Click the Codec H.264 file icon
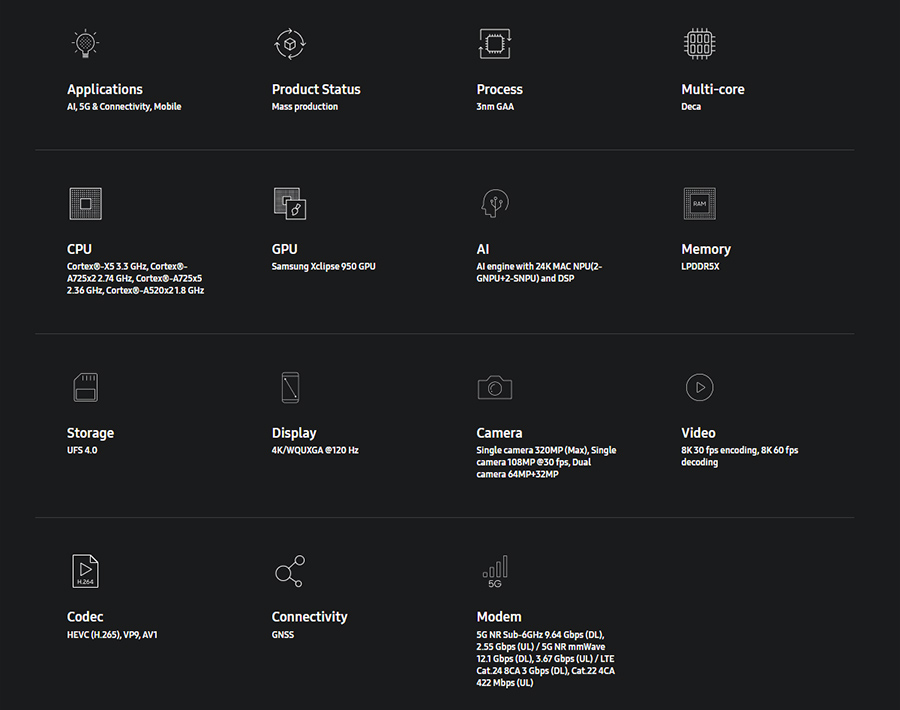The image size is (900, 710). [86, 571]
